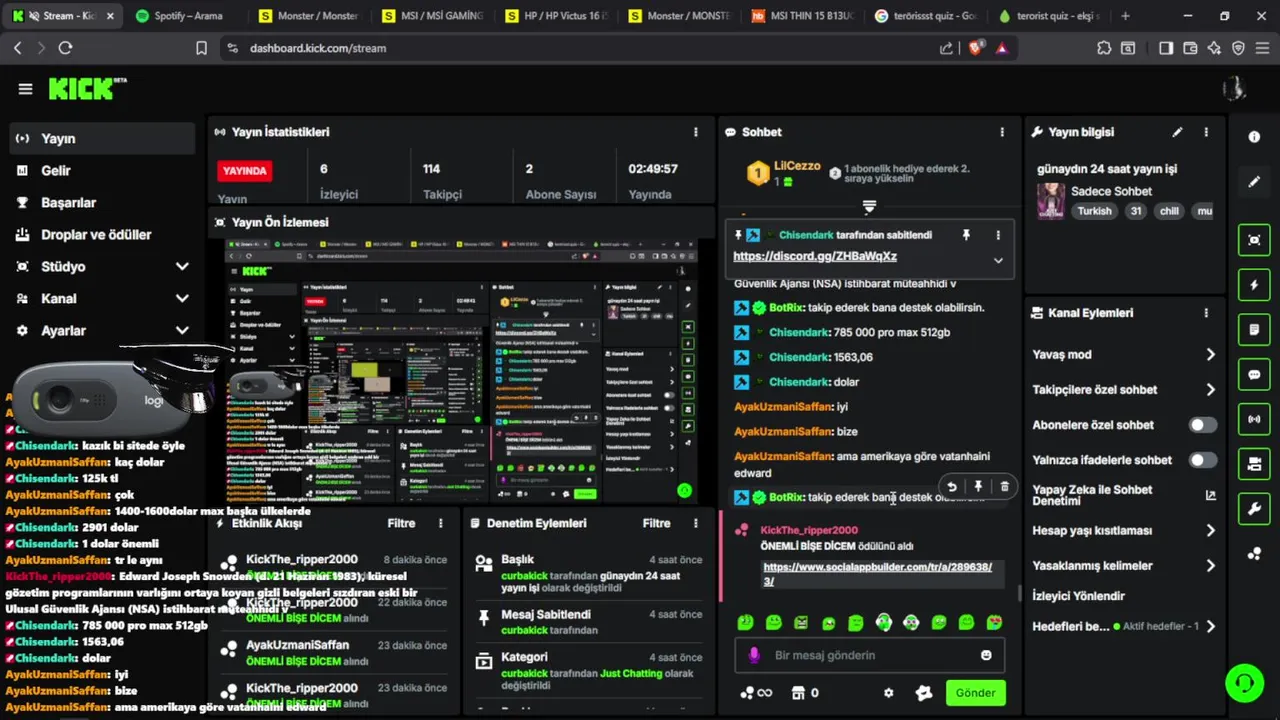Click stream preview icon in right sidebar

(x=1254, y=240)
